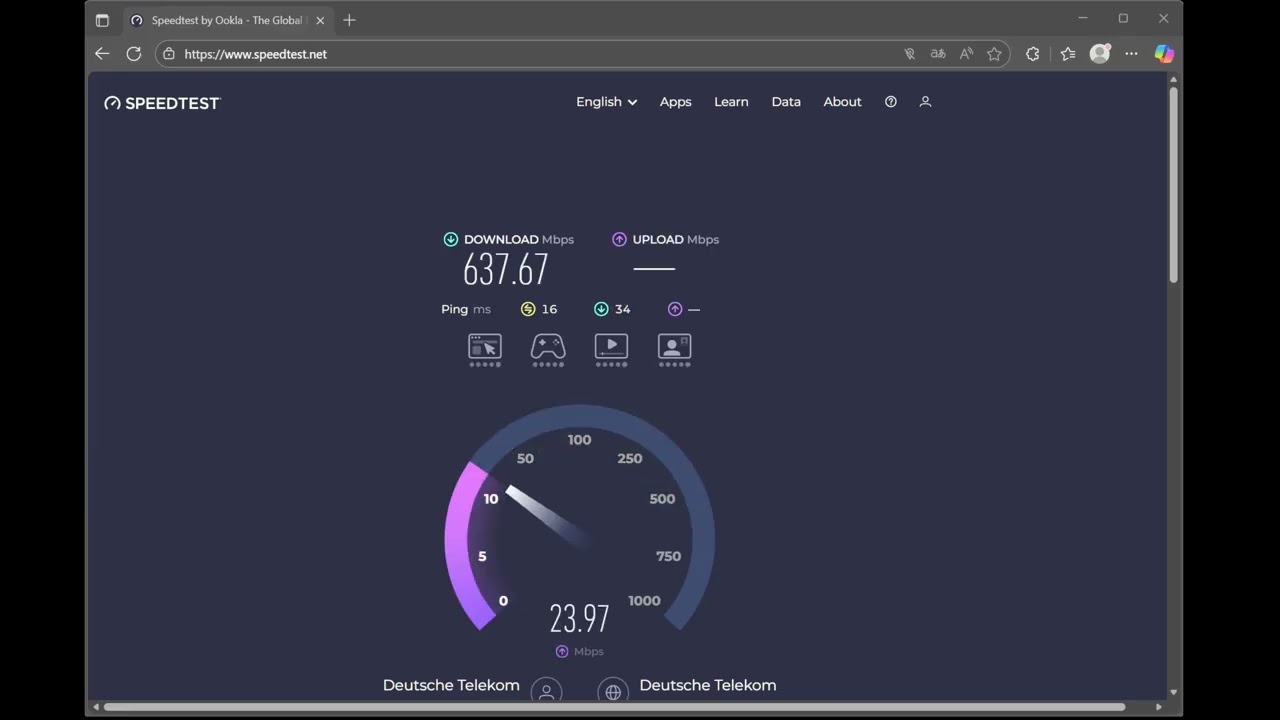The image size is (1280, 720).
Task: Click the translate page icon
Action: 938,54
